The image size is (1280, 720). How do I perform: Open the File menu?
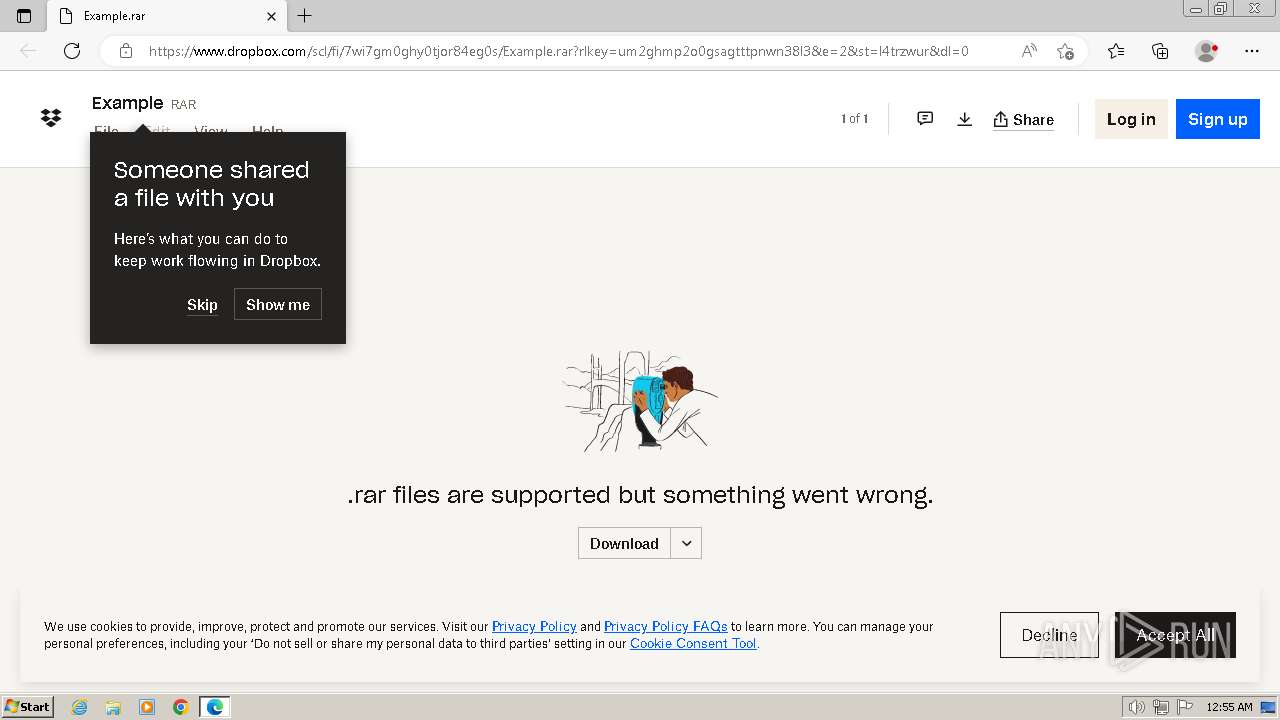[106, 130]
